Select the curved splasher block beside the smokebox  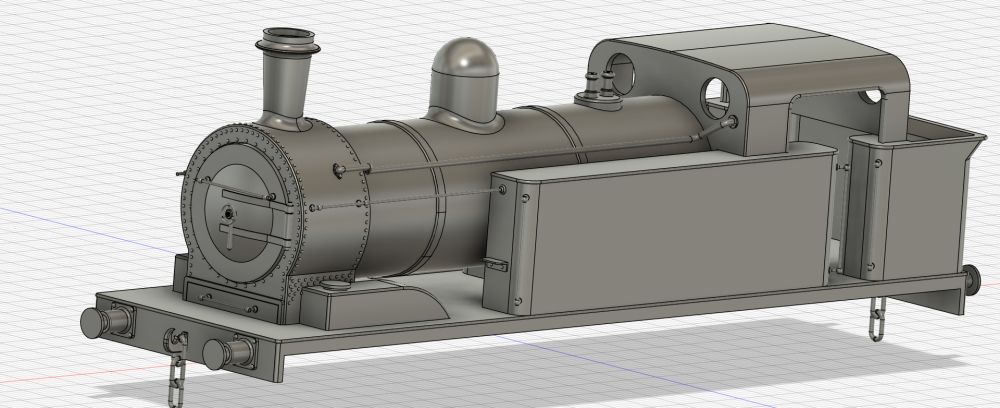click(376, 305)
